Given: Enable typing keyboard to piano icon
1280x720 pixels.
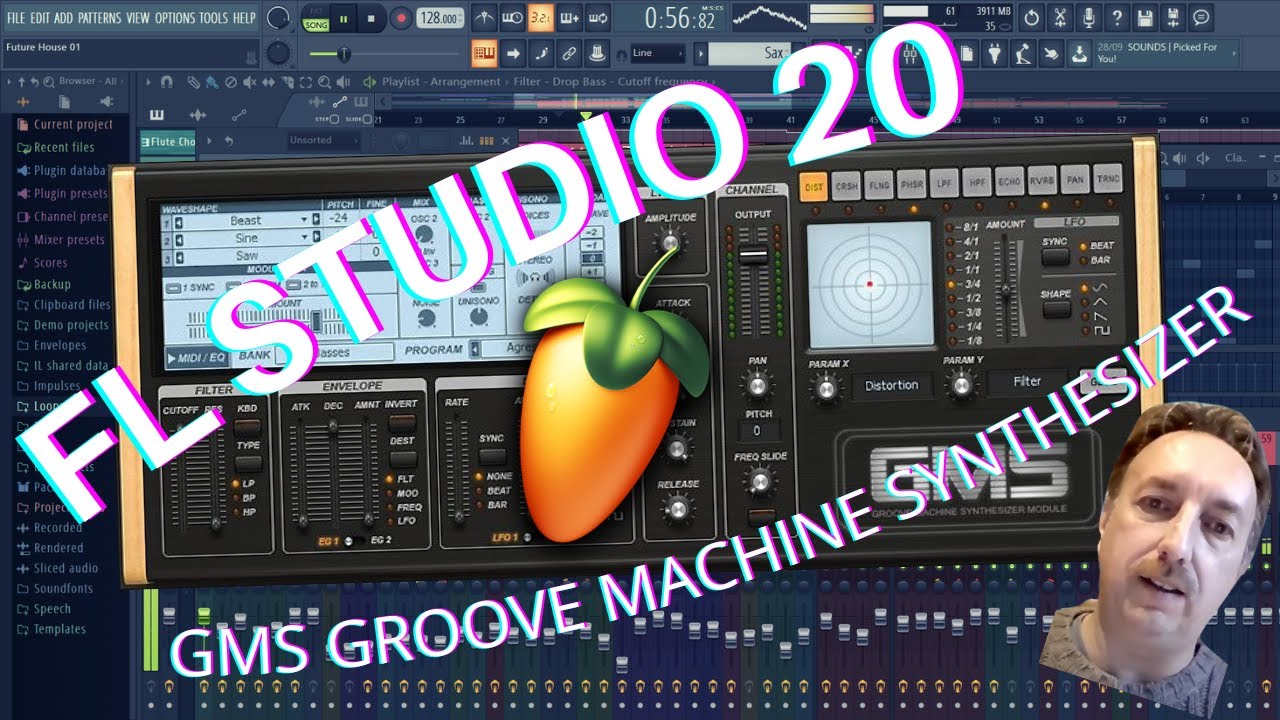Looking at the screenshot, I should [485, 53].
